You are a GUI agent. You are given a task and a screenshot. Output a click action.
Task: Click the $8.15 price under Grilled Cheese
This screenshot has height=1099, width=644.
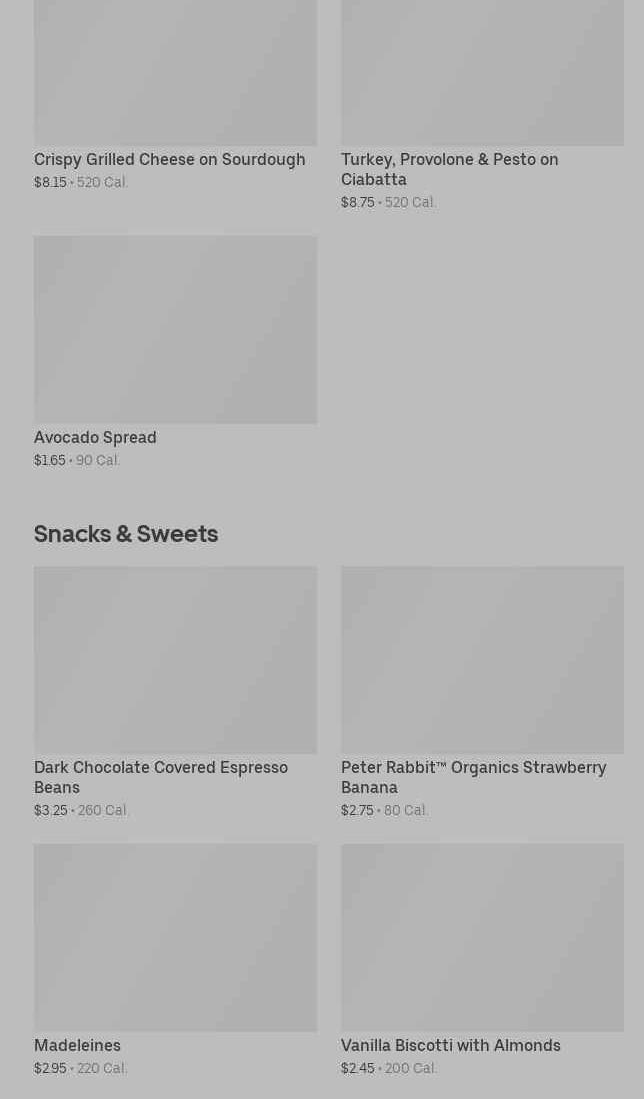click(x=50, y=182)
